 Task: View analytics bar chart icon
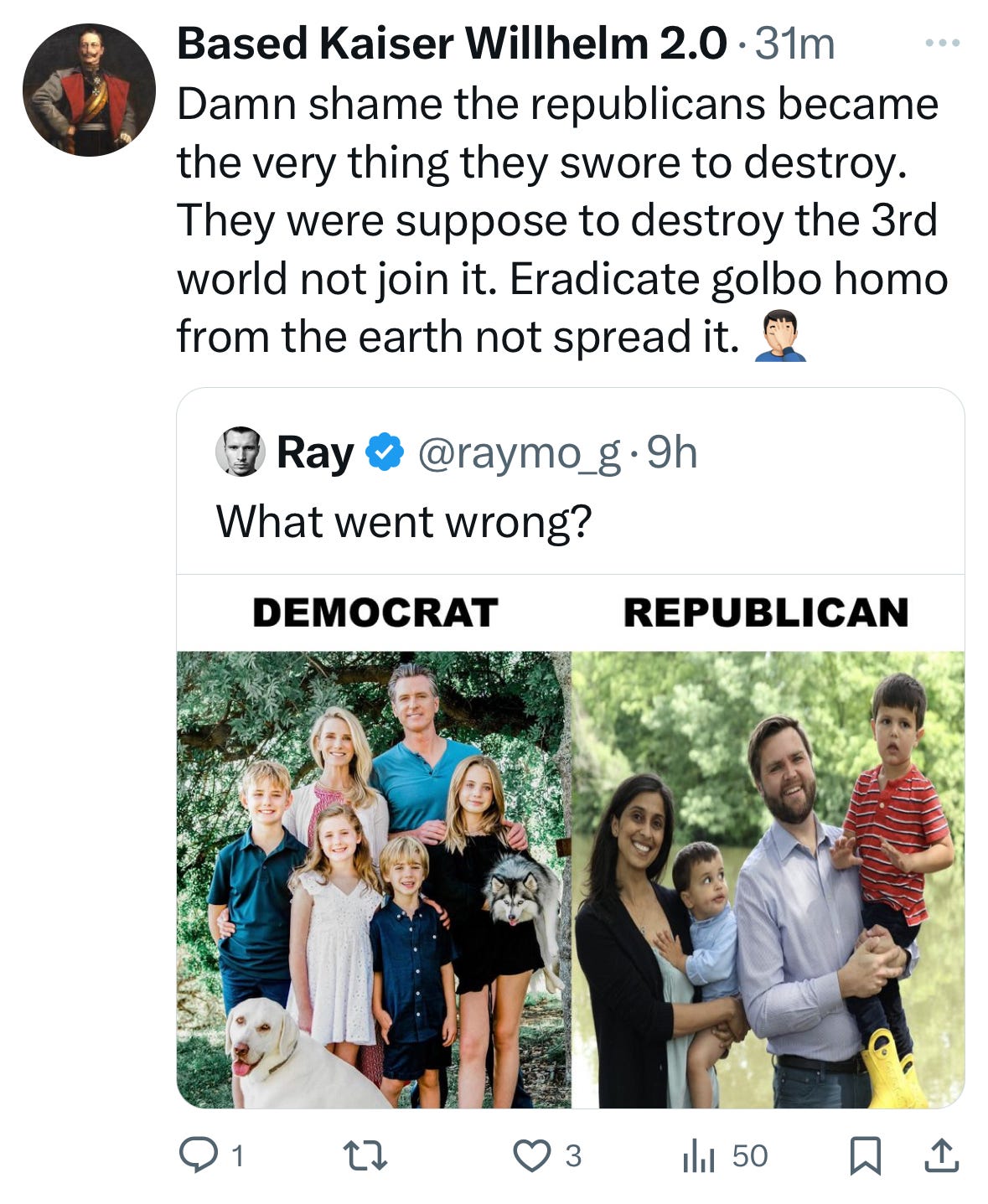tap(698, 1156)
